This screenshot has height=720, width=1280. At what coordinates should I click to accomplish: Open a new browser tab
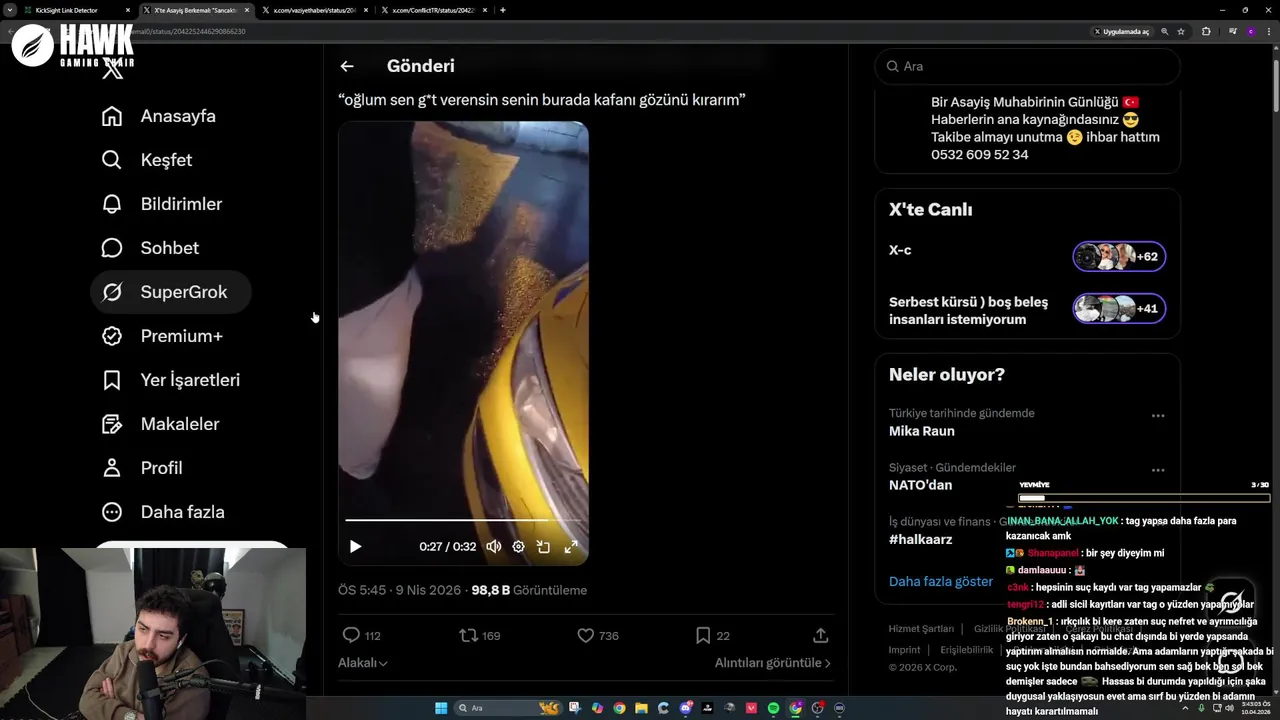click(502, 10)
